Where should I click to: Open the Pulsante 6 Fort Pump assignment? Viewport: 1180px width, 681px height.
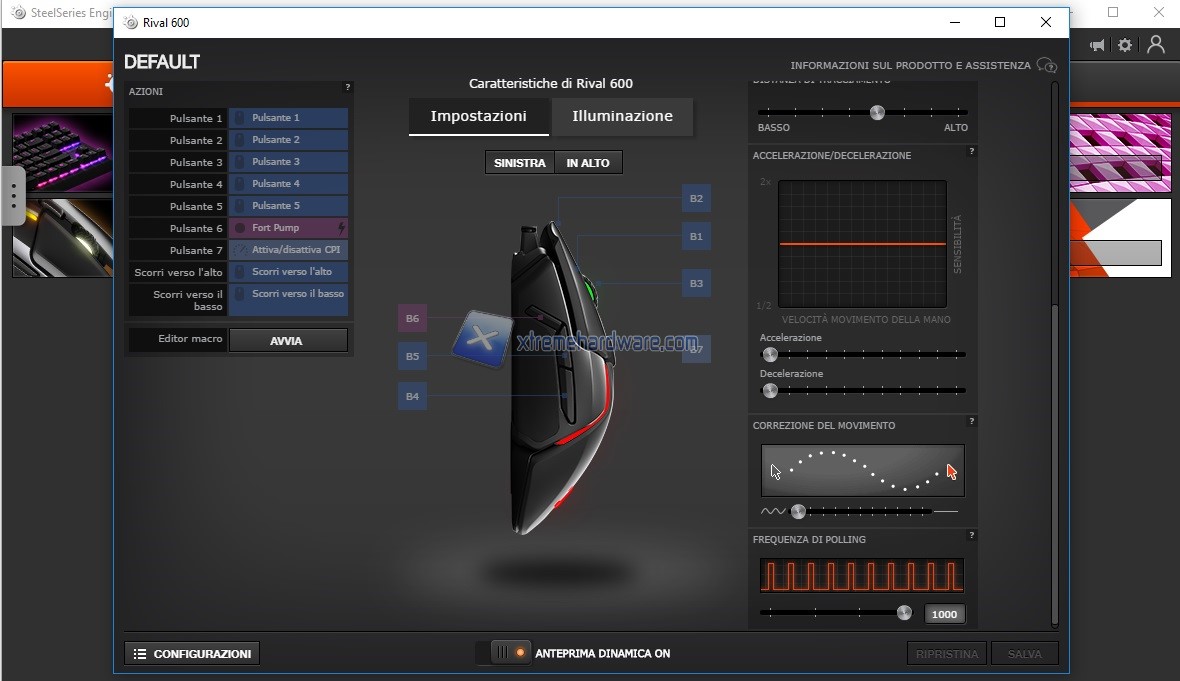[288, 228]
